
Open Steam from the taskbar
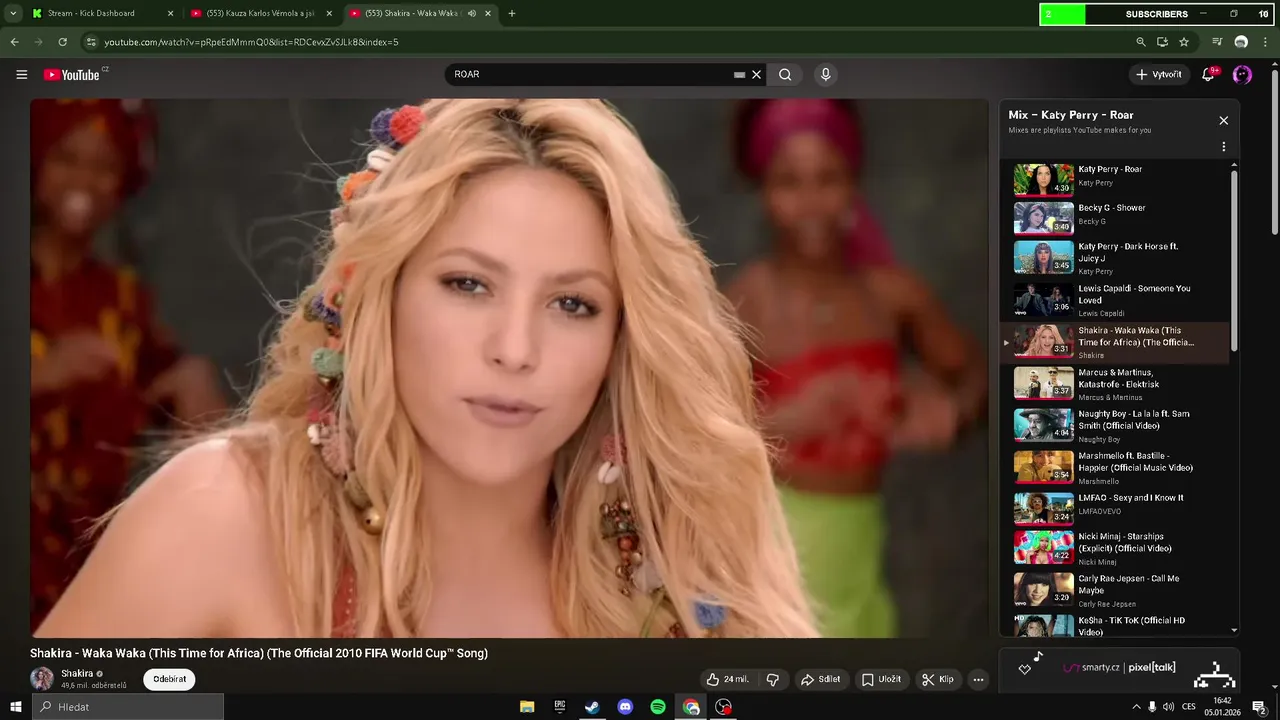point(592,707)
